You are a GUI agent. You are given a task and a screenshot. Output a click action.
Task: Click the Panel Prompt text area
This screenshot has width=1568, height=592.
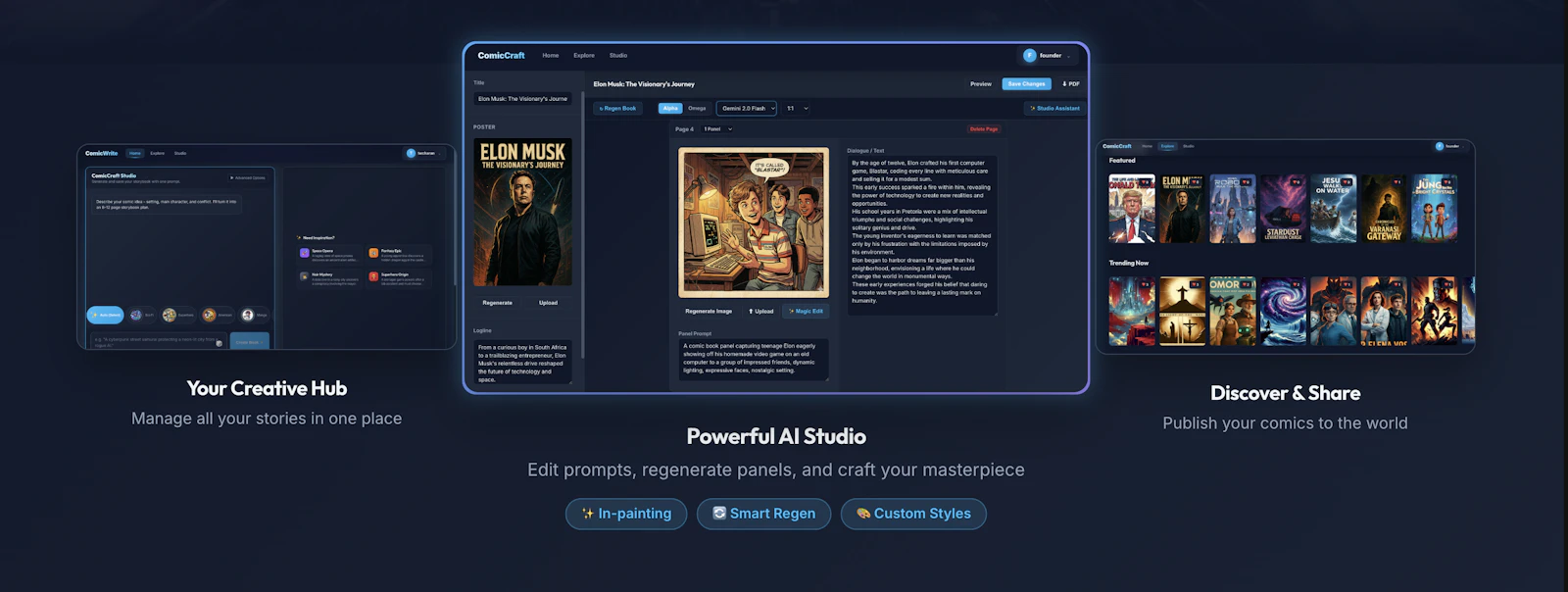coord(753,359)
